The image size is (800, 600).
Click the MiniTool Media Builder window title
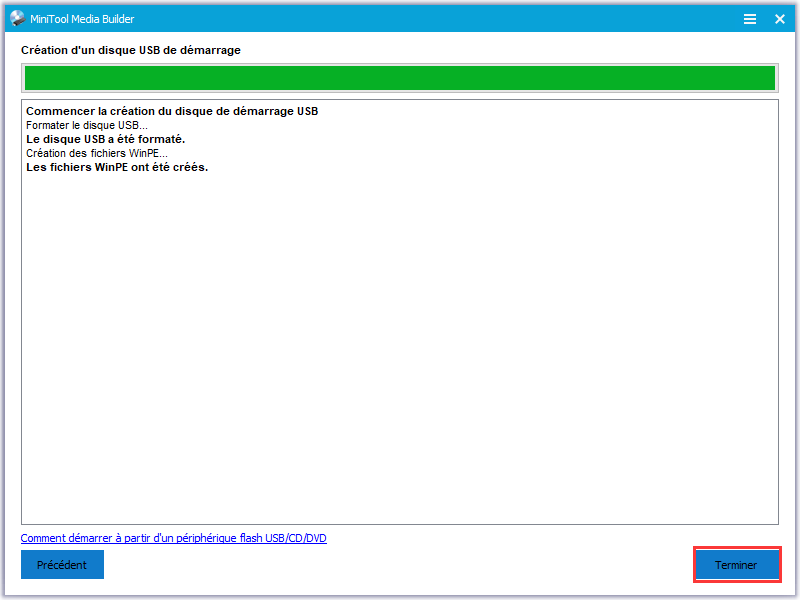click(x=82, y=19)
